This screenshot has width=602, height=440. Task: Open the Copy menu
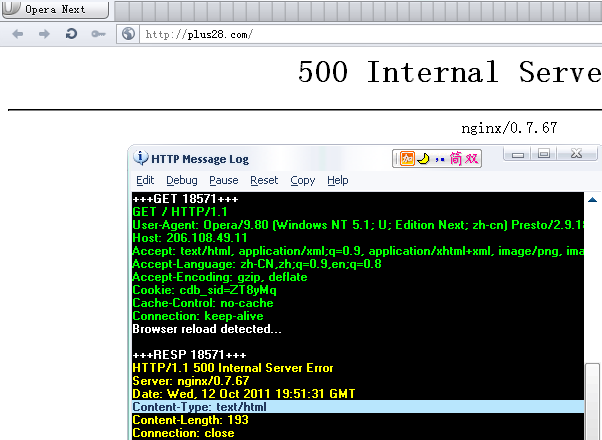(303, 180)
